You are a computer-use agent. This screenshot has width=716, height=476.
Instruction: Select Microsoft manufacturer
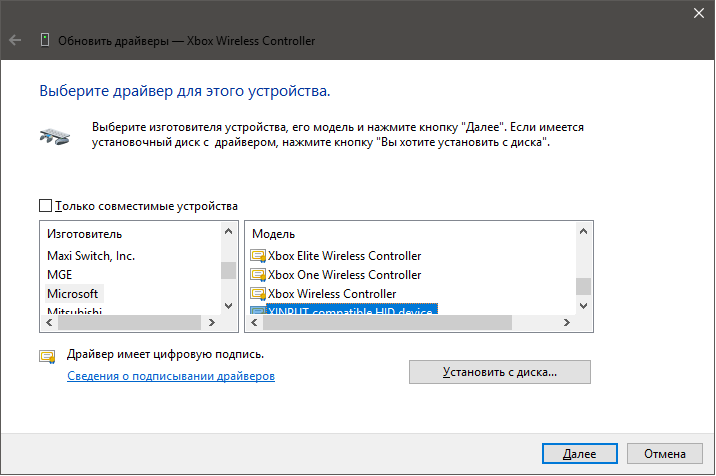[73, 294]
